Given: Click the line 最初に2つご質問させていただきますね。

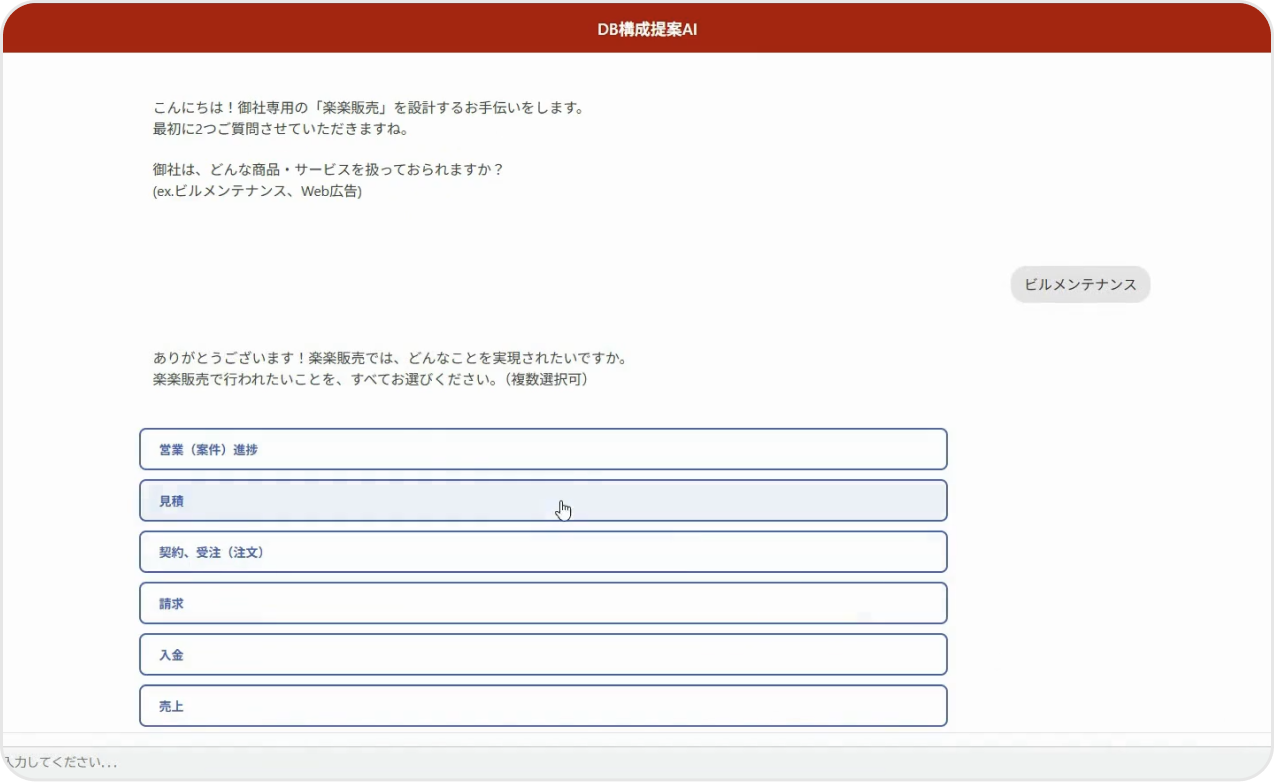Looking at the screenshot, I should point(281,129).
